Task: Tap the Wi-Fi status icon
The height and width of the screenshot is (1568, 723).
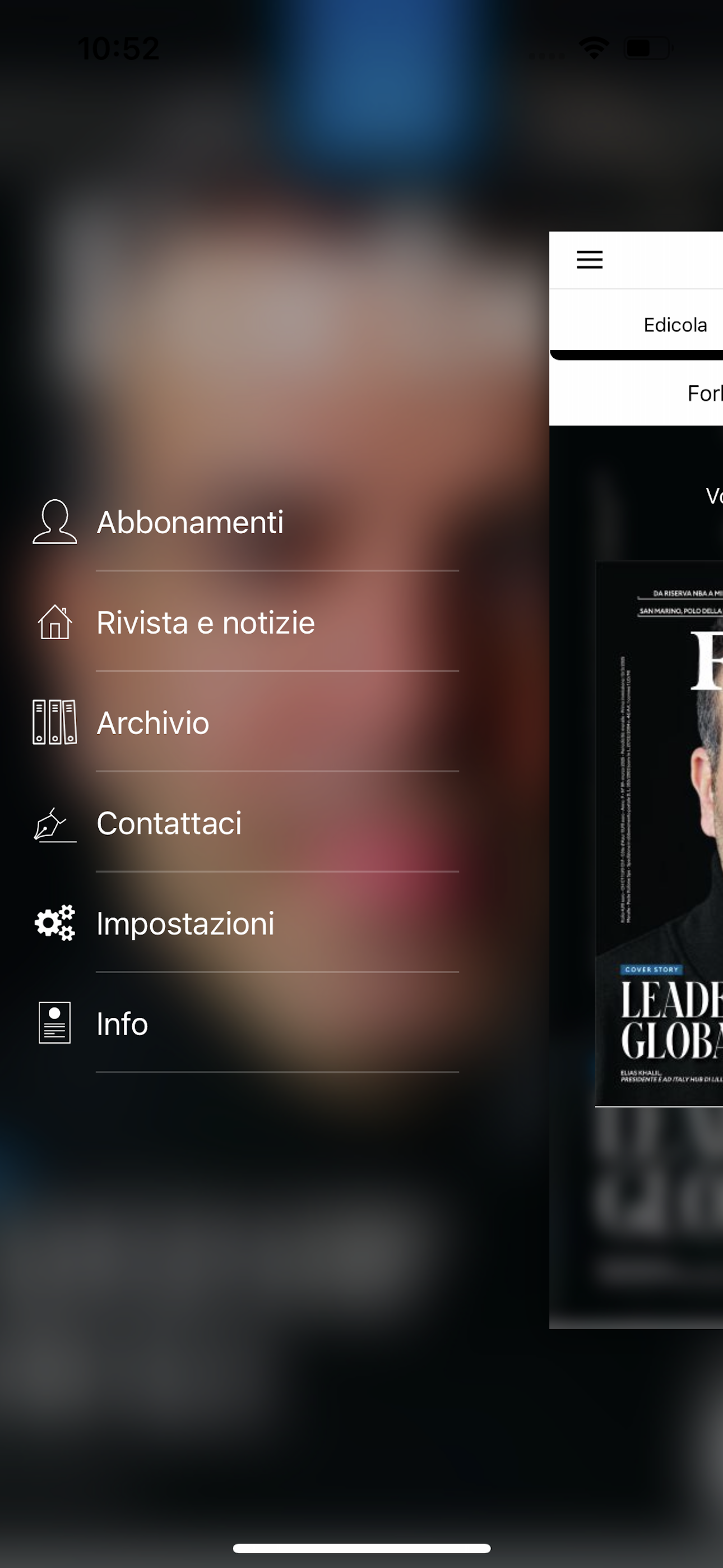Action: pyautogui.click(x=594, y=48)
